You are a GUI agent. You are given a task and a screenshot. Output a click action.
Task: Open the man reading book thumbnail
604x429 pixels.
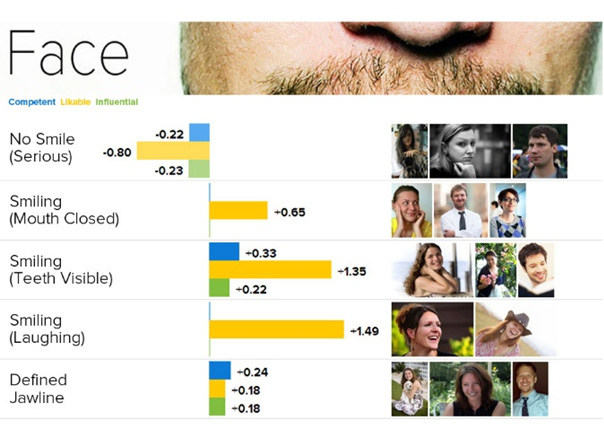tap(536, 270)
